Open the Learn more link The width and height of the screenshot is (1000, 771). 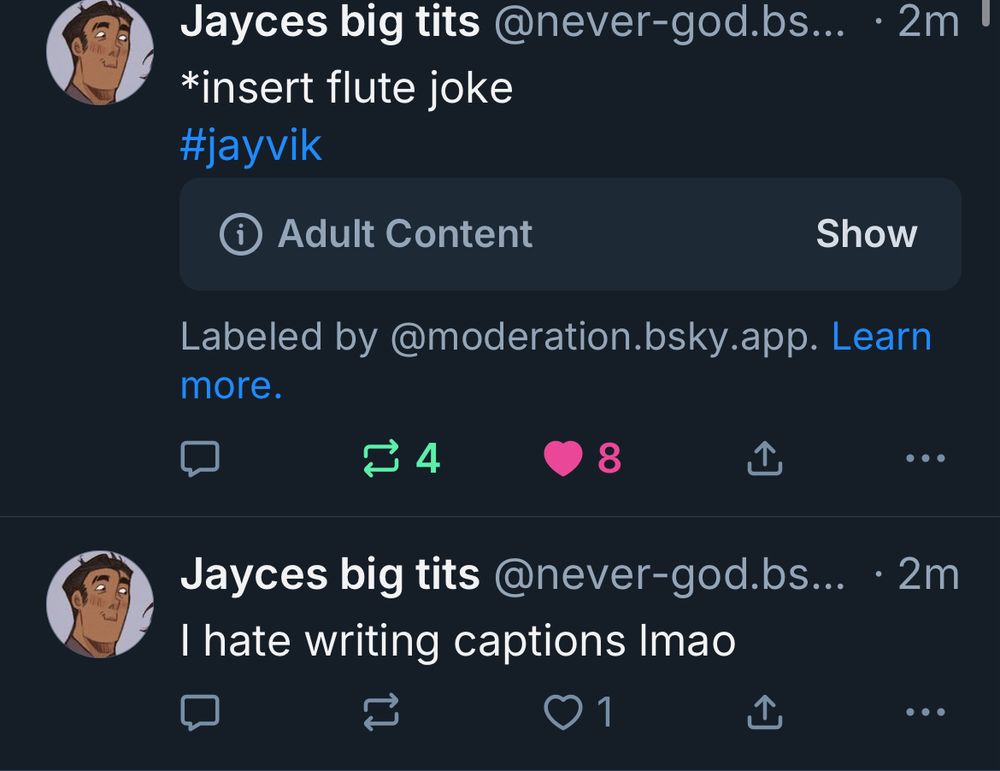(x=883, y=336)
